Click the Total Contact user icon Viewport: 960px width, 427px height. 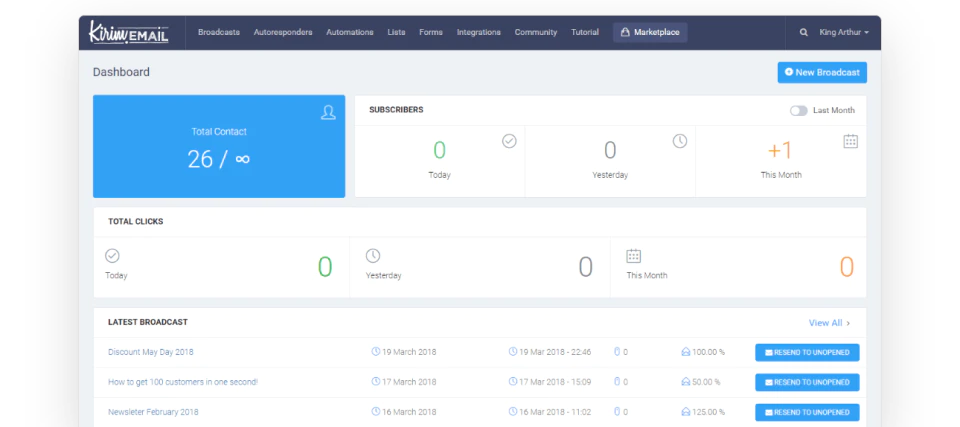click(x=328, y=112)
